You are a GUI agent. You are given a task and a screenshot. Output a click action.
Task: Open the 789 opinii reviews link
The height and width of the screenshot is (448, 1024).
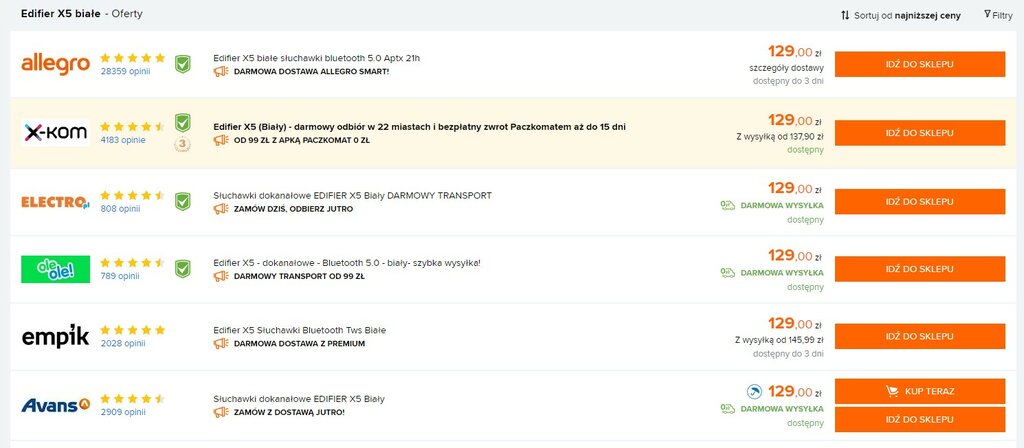tap(120, 276)
